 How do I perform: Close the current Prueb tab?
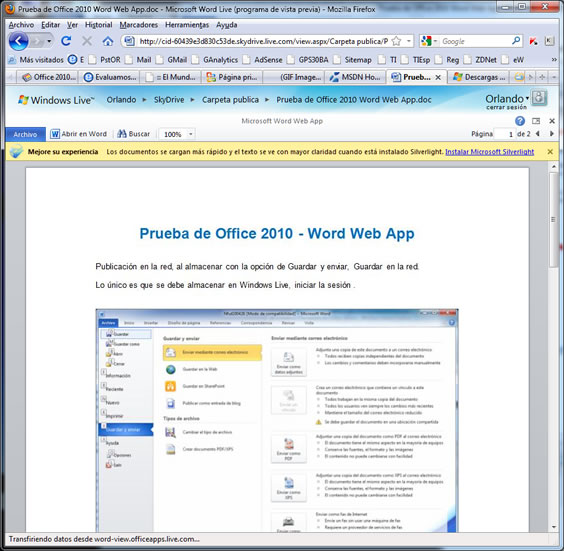pyautogui.click(x=438, y=77)
